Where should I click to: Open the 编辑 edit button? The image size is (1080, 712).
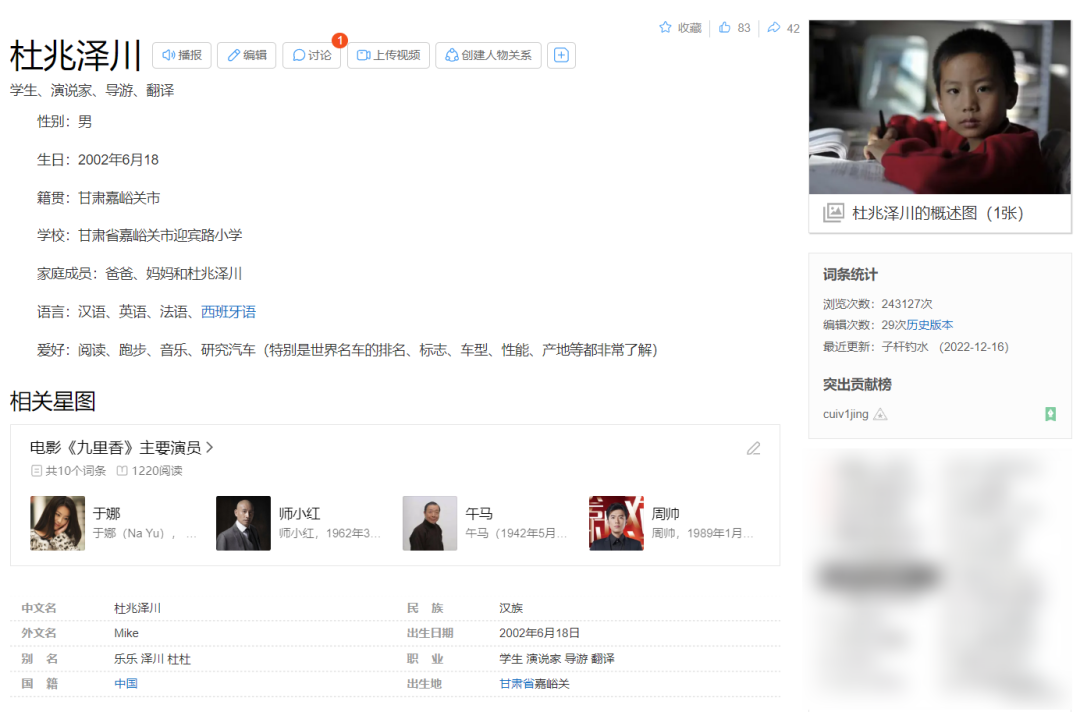pos(247,55)
